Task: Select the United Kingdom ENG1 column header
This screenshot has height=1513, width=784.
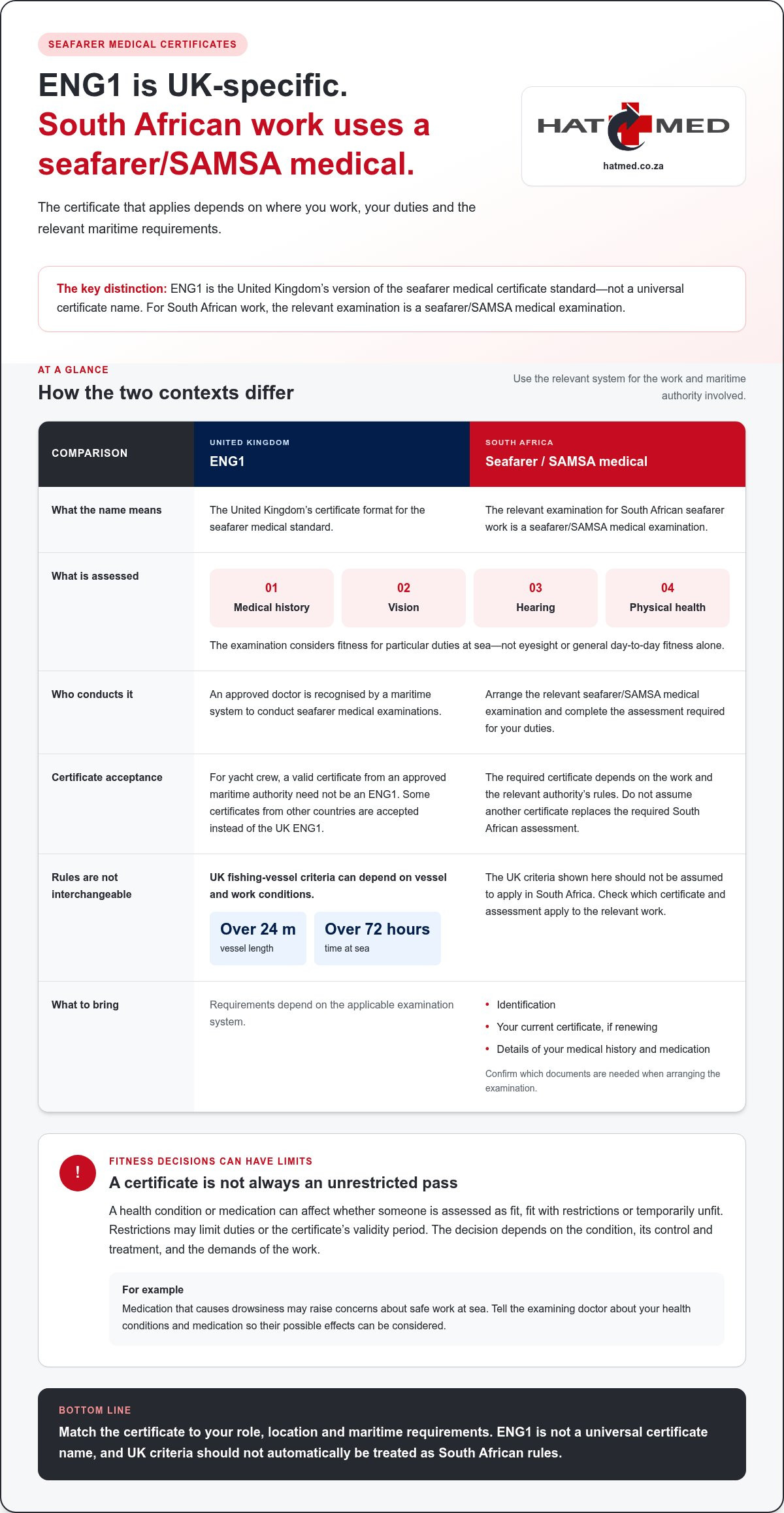Action: pyautogui.click(x=332, y=454)
